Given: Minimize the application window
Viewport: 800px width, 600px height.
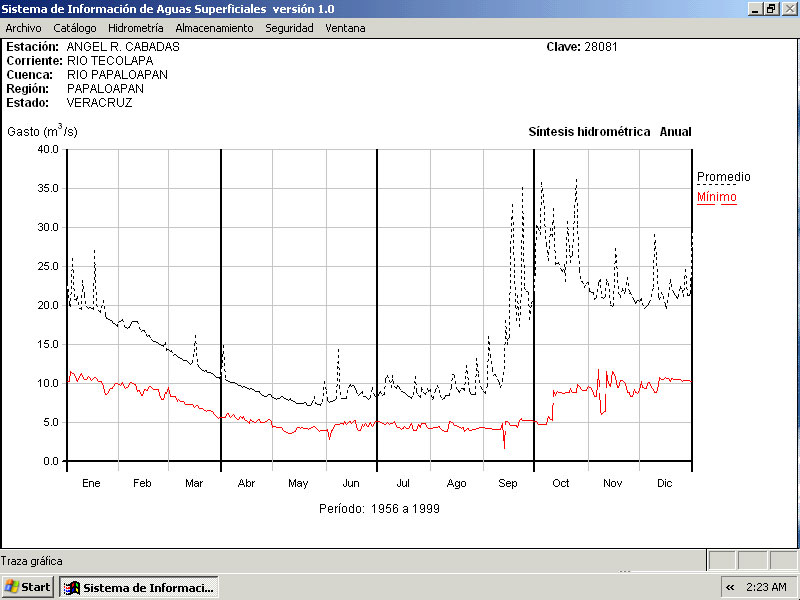Looking at the screenshot, I should pyautogui.click(x=754, y=8).
